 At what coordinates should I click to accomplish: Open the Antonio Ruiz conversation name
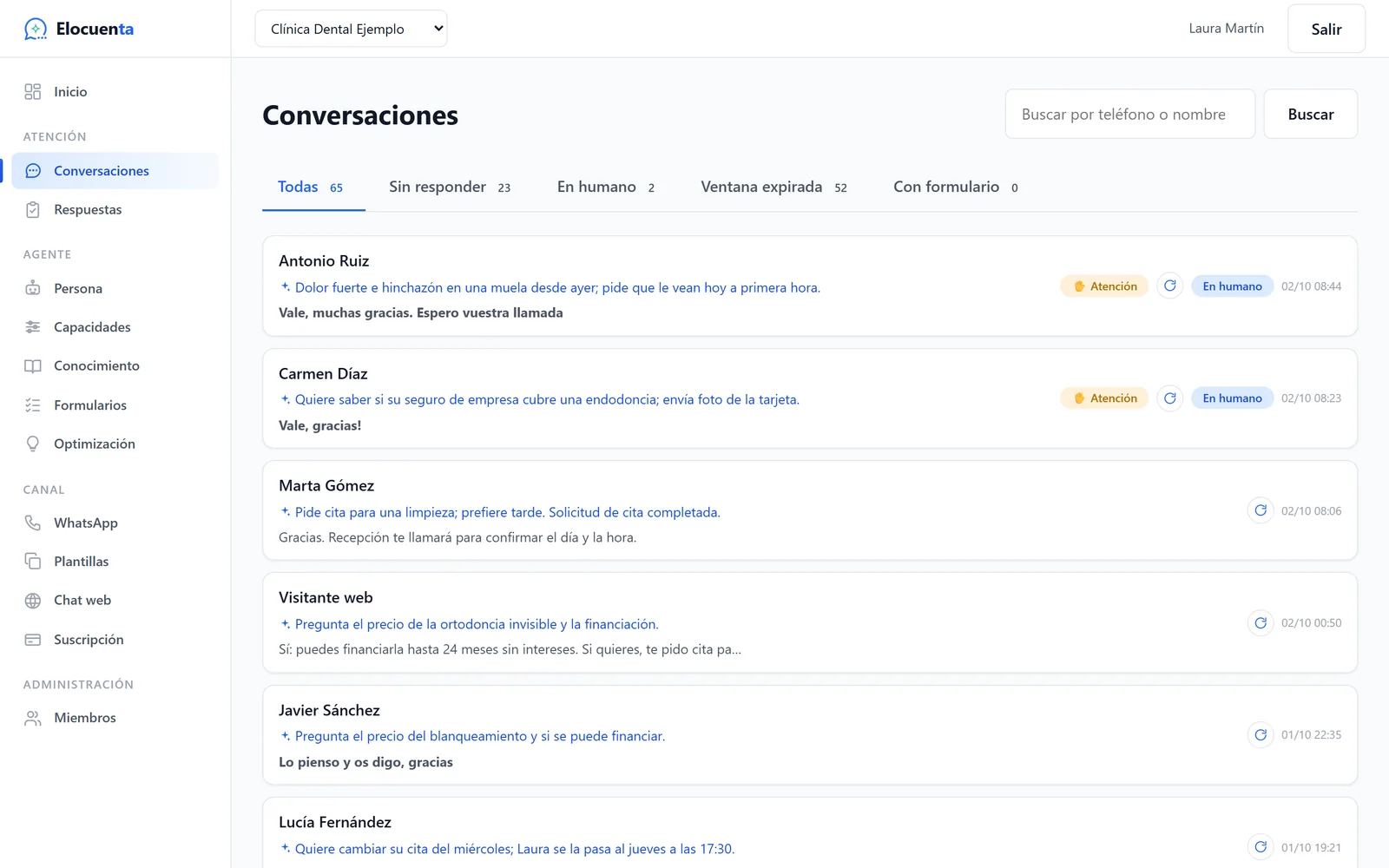324,261
